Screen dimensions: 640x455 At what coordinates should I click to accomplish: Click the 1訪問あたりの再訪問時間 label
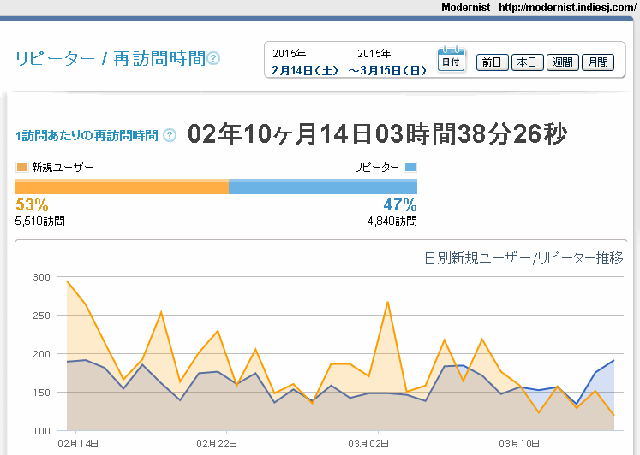click(x=87, y=135)
